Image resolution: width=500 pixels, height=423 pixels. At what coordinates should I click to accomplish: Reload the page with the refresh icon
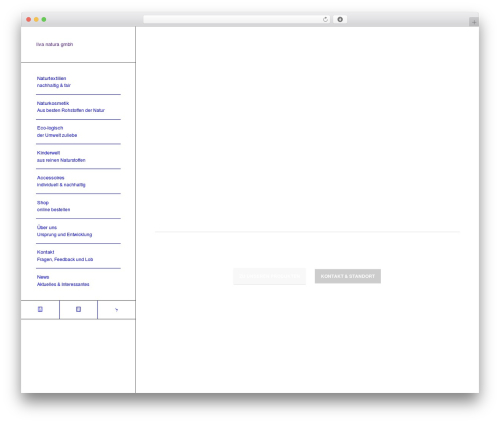[325, 20]
